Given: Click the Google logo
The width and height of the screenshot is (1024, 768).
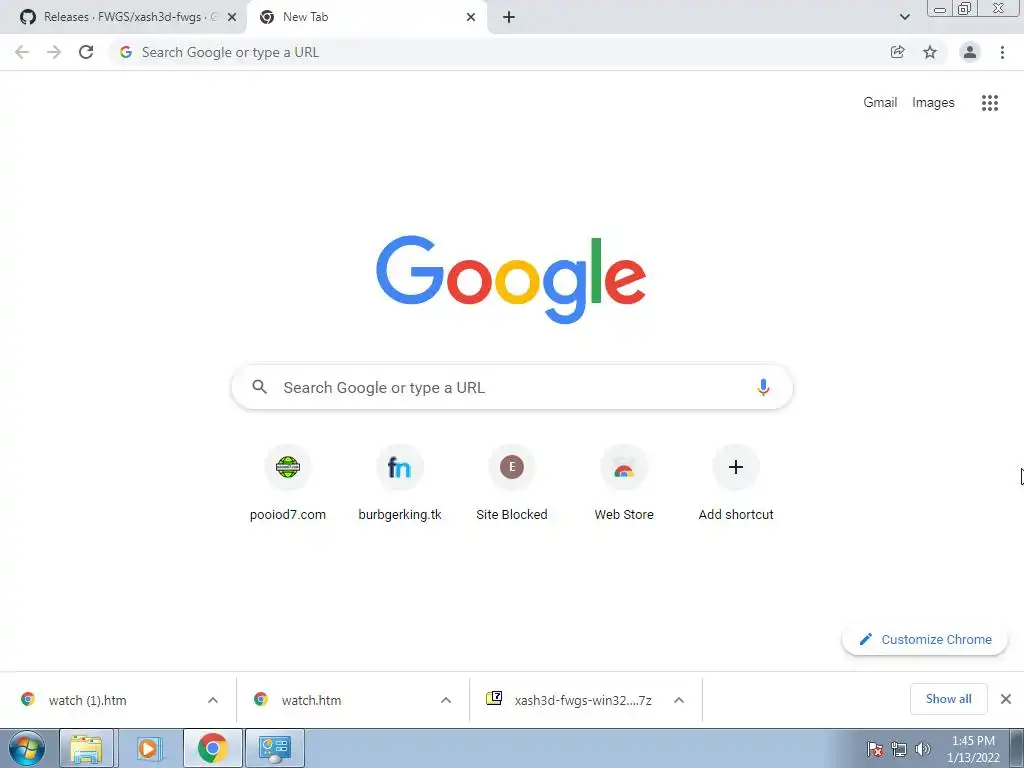Looking at the screenshot, I should pyautogui.click(x=511, y=280).
